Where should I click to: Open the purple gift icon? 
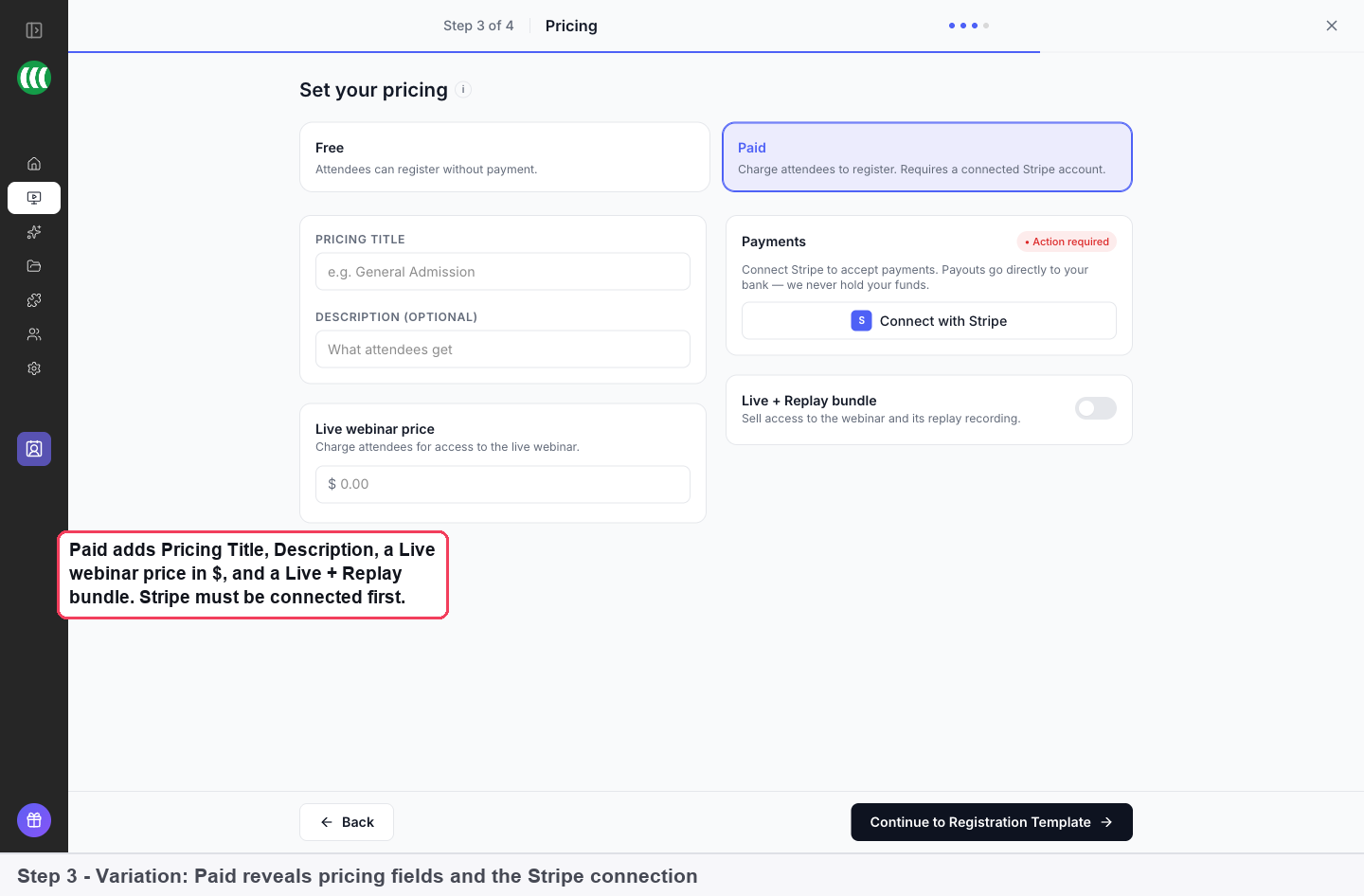[34, 820]
